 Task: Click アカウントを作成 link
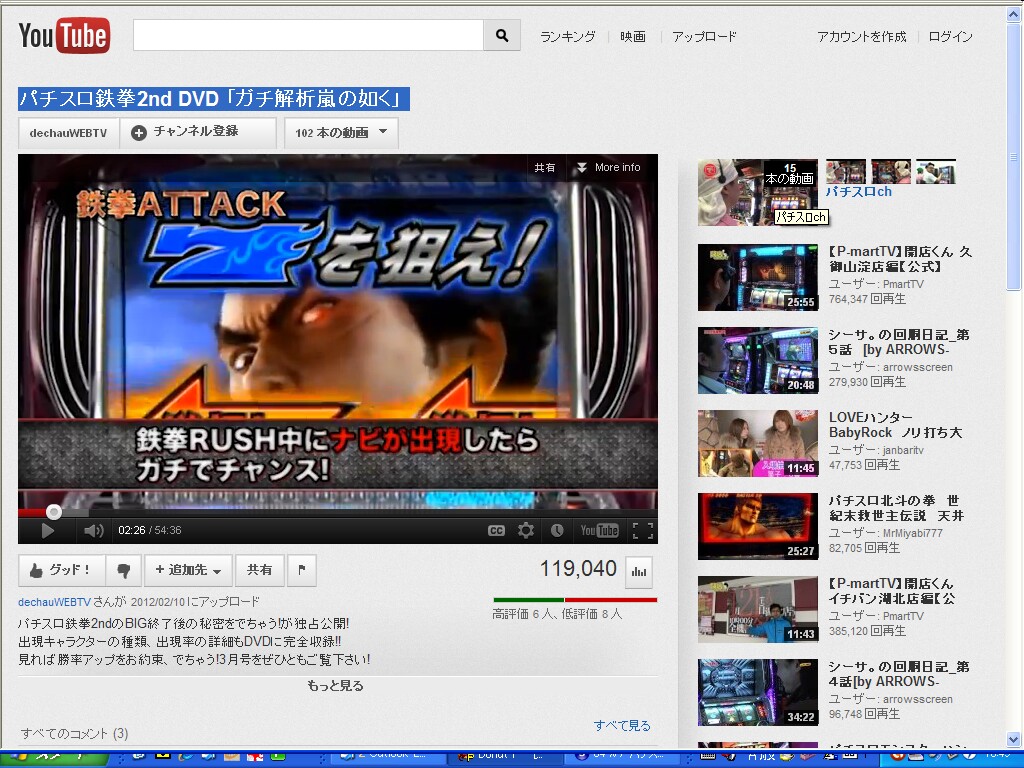[x=861, y=37]
